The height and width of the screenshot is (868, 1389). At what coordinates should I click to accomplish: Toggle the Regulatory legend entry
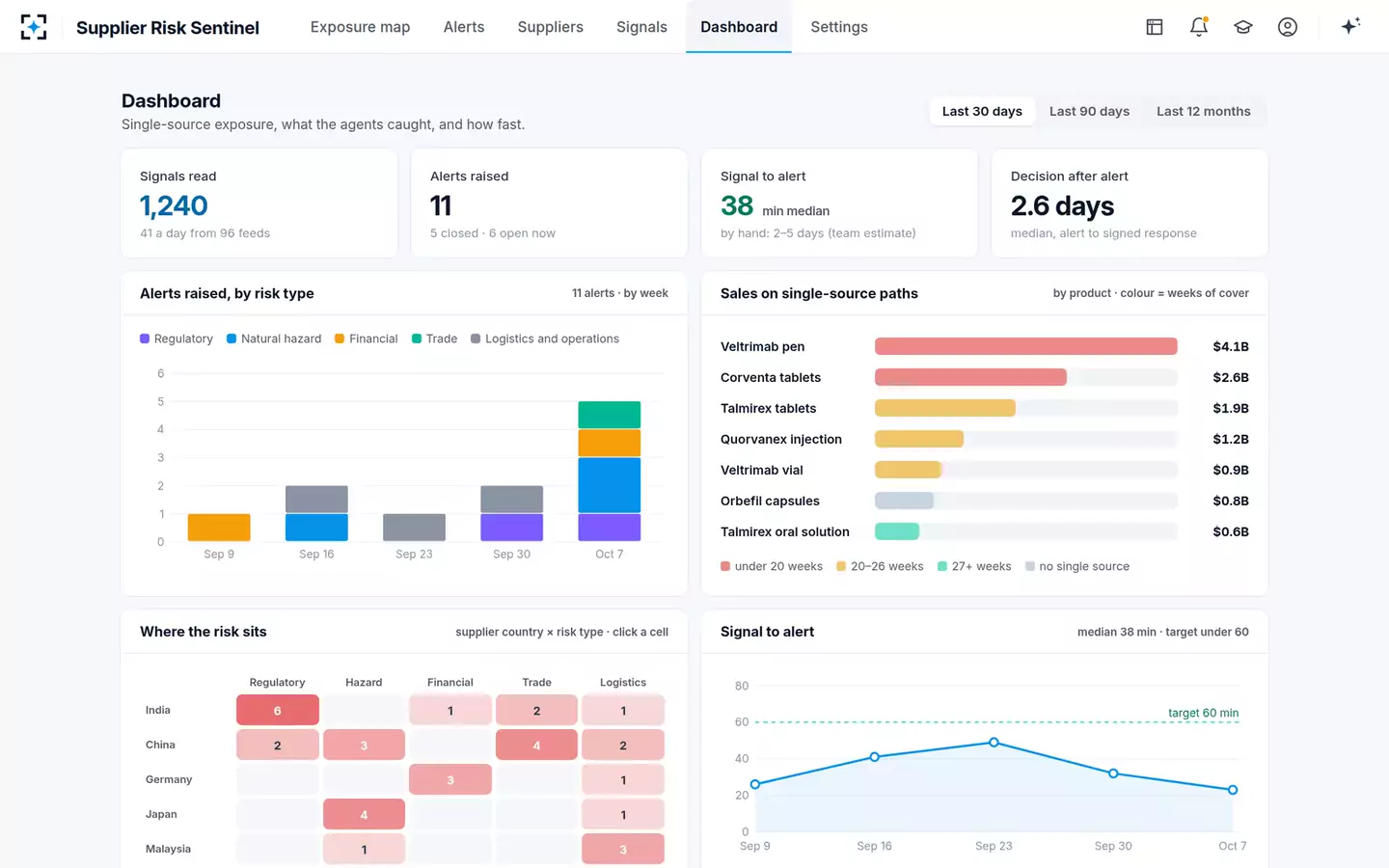click(177, 339)
